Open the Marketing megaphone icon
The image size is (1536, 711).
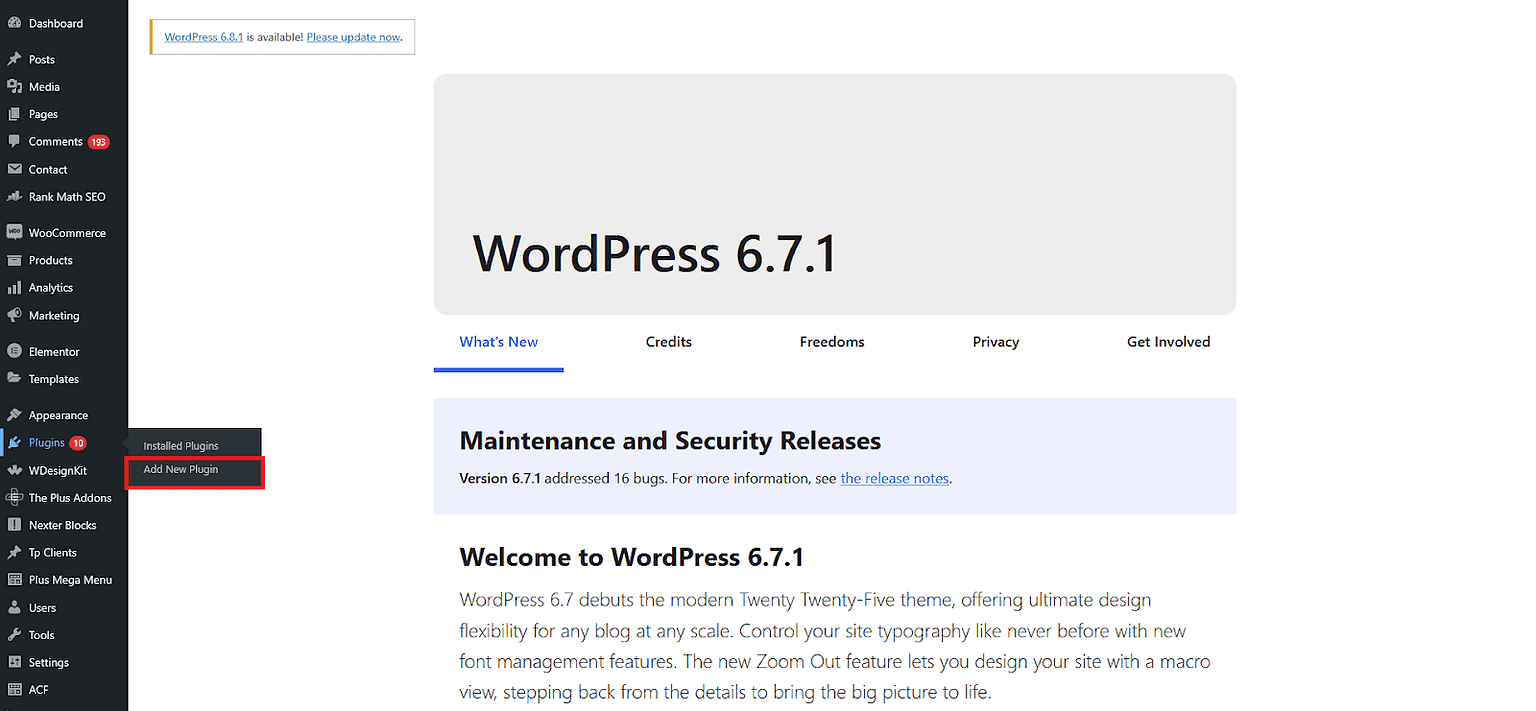click(14, 315)
